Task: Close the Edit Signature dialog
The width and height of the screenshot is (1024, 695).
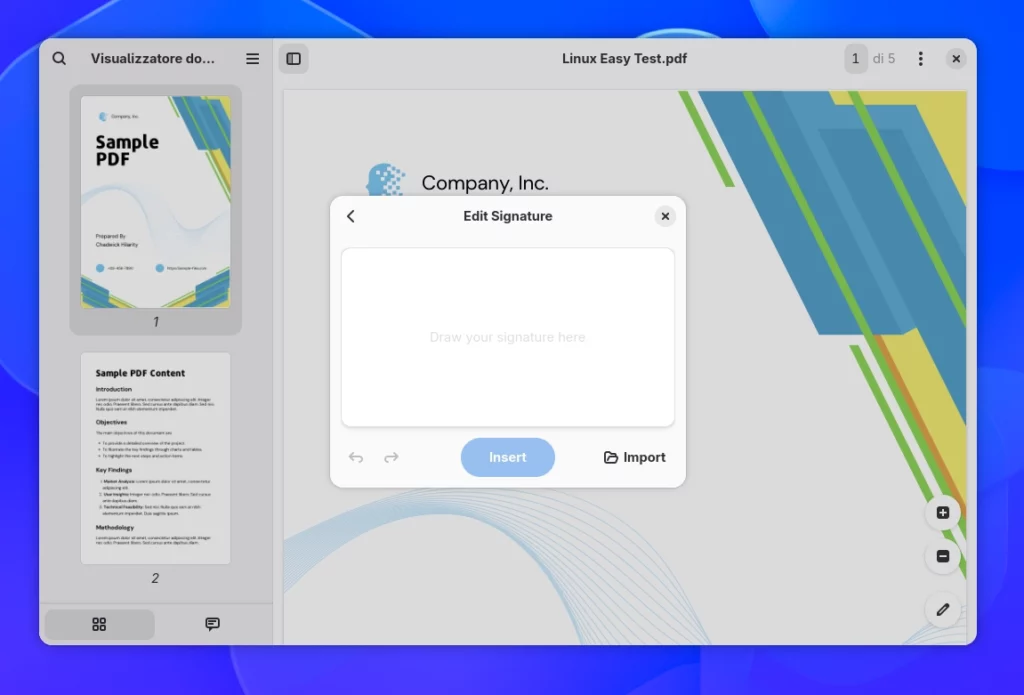Action: (665, 216)
